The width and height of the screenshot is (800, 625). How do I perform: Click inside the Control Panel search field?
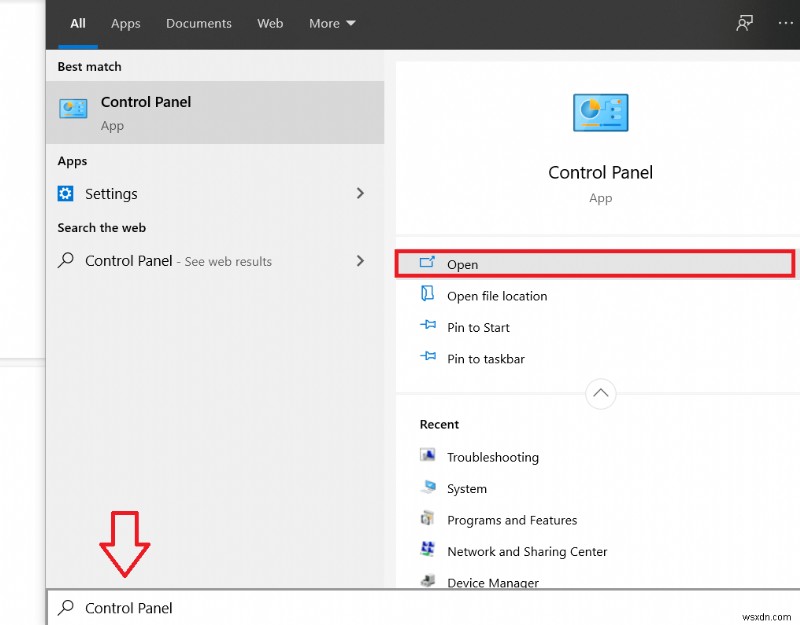click(x=200, y=607)
